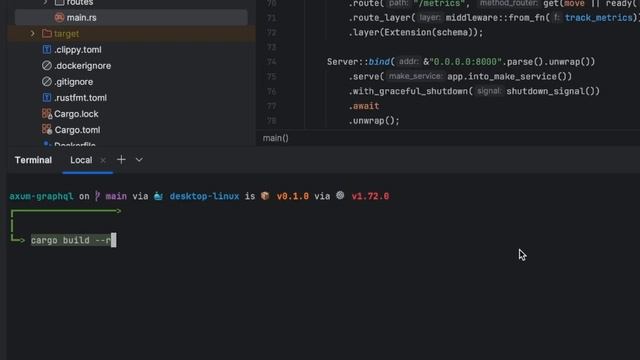Image resolution: width=640 pixels, height=360 pixels.
Task: Add a new terminal session
Action: tap(121, 160)
